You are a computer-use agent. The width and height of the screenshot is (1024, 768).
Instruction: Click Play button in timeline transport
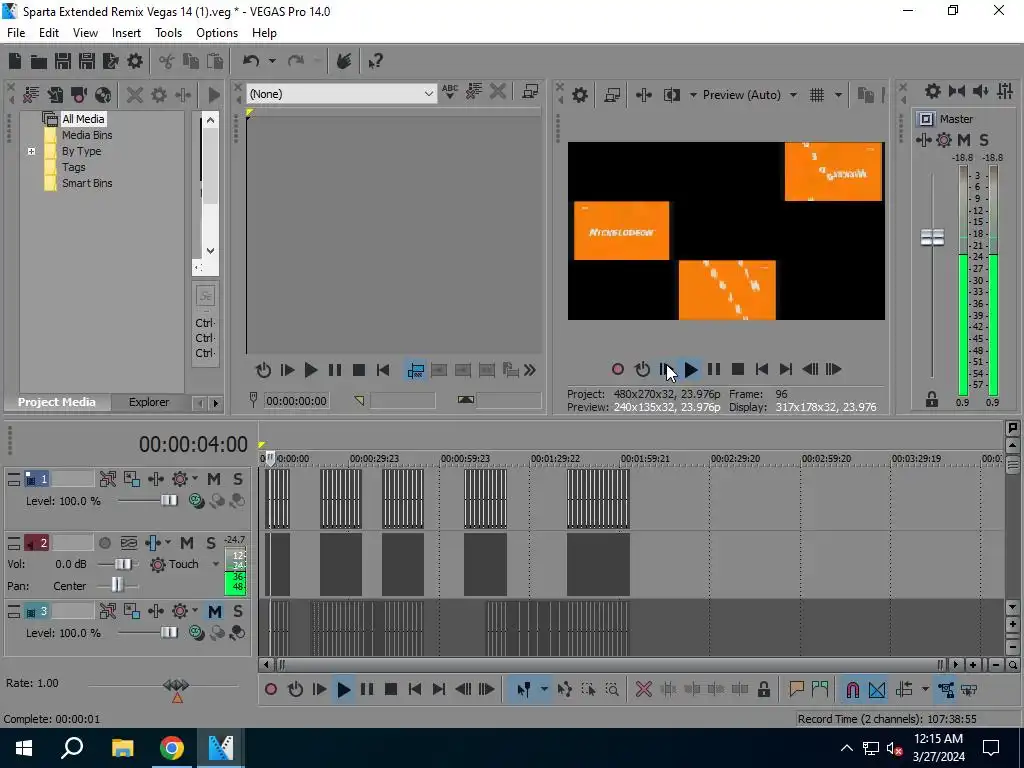(344, 690)
